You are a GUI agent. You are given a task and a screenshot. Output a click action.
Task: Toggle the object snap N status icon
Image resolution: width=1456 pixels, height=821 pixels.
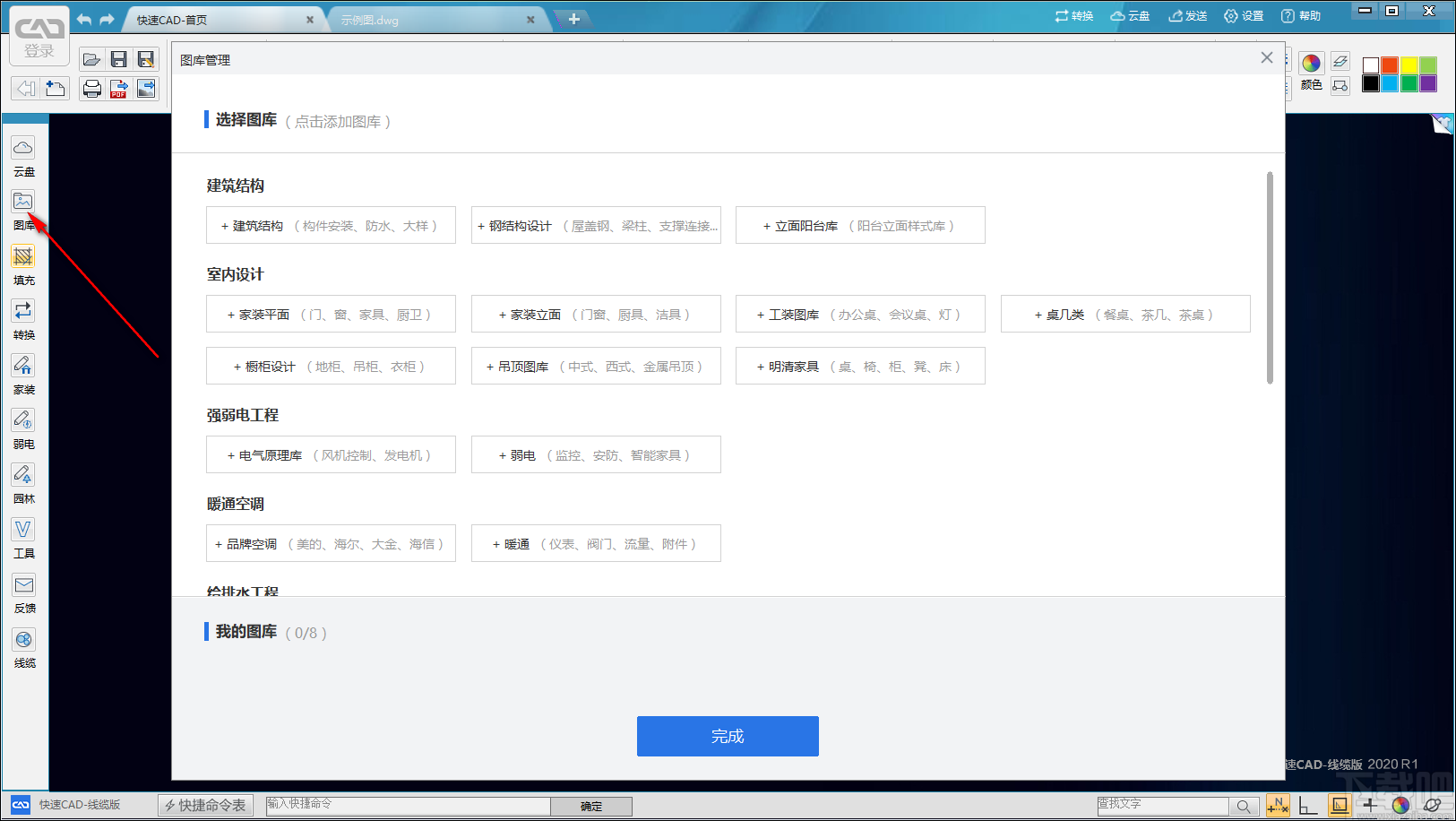click(x=1278, y=805)
